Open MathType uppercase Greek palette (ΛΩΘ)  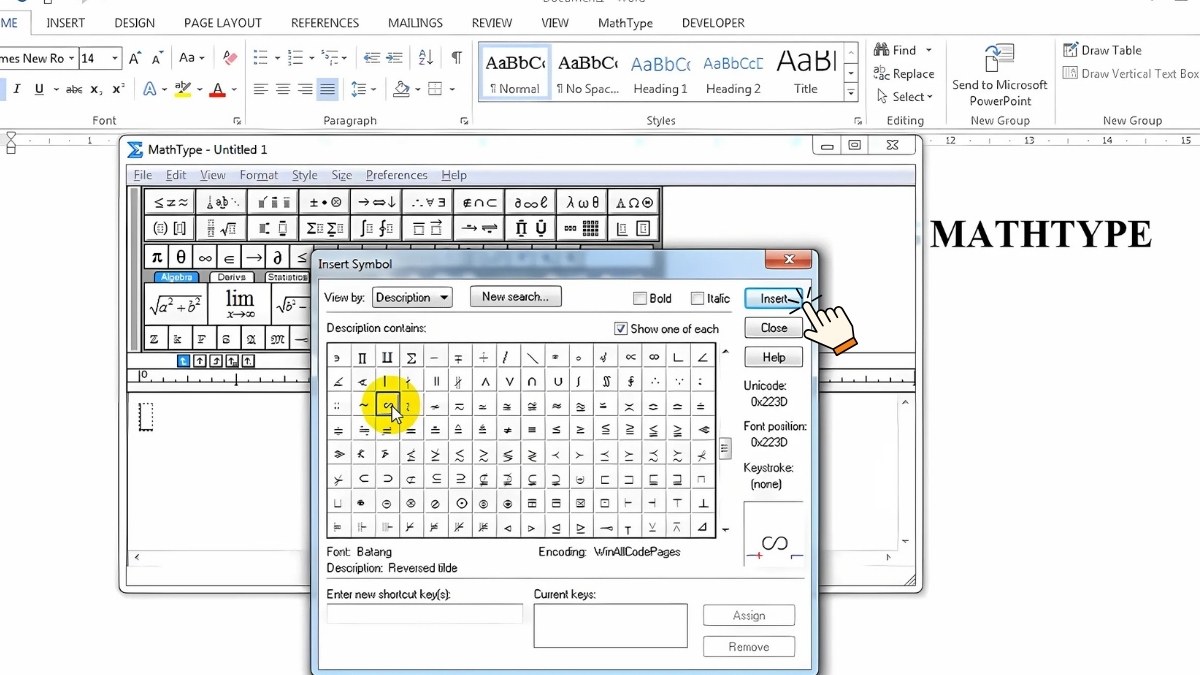click(633, 202)
